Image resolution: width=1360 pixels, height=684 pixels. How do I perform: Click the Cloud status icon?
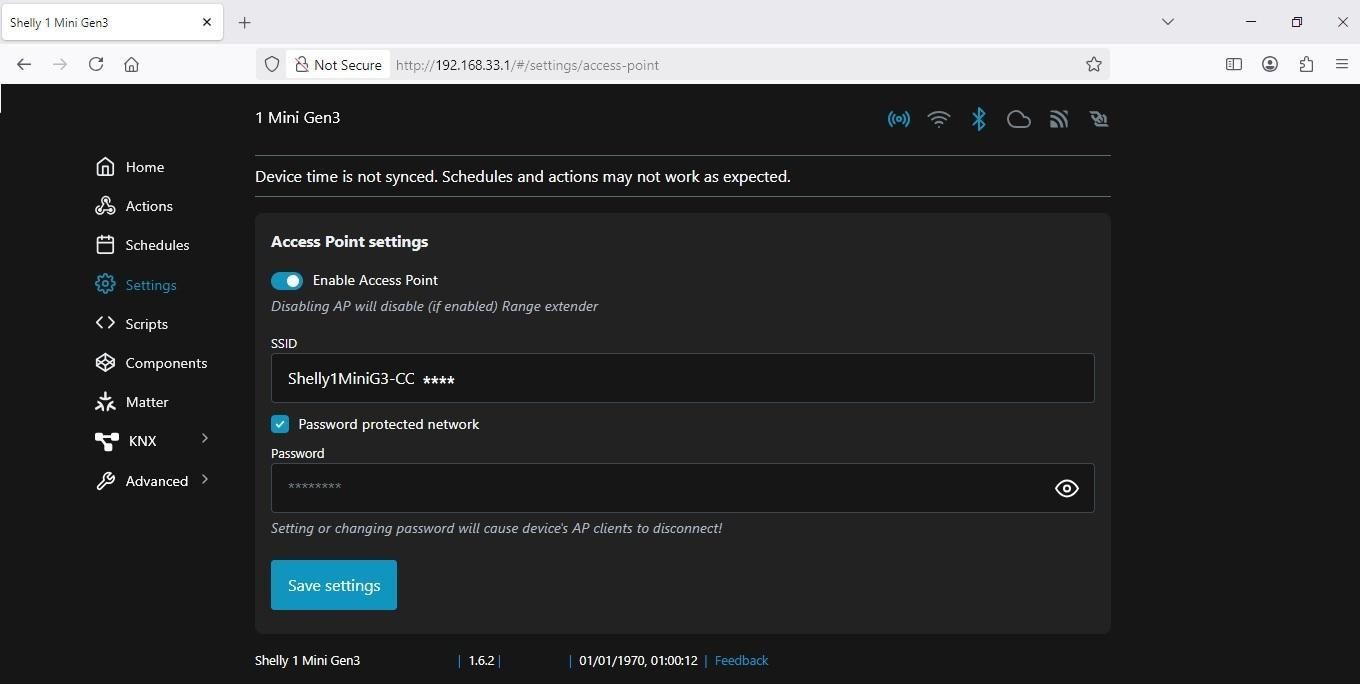(1019, 119)
